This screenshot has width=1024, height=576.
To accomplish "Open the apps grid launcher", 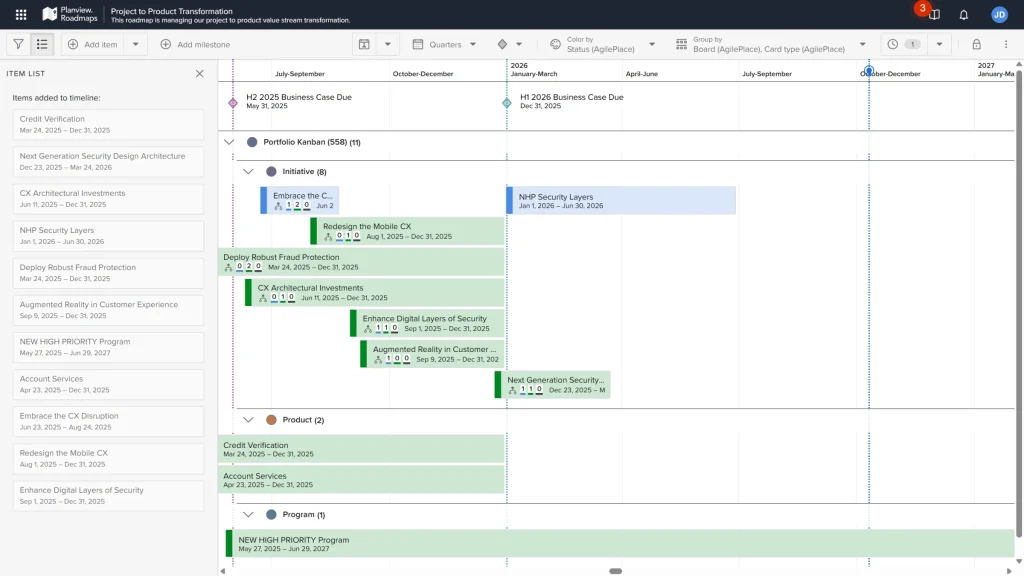I will [21, 14].
